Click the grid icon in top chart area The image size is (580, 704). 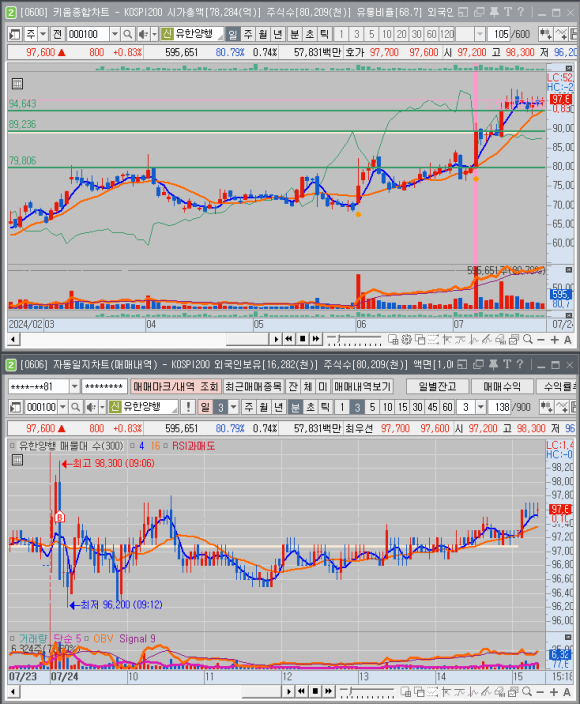(x=17, y=84)
